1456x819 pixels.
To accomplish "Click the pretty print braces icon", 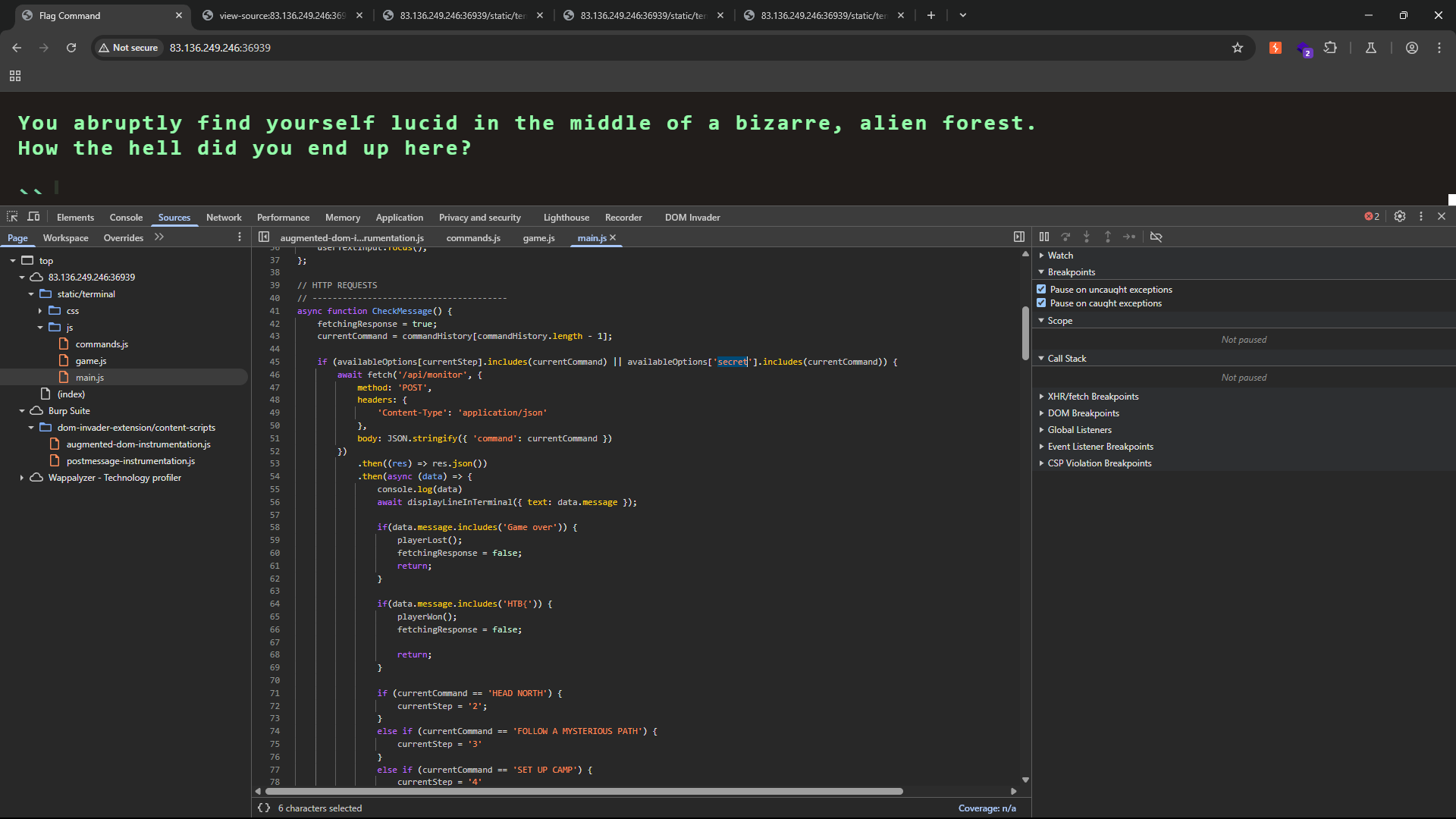I will point(264,808).
